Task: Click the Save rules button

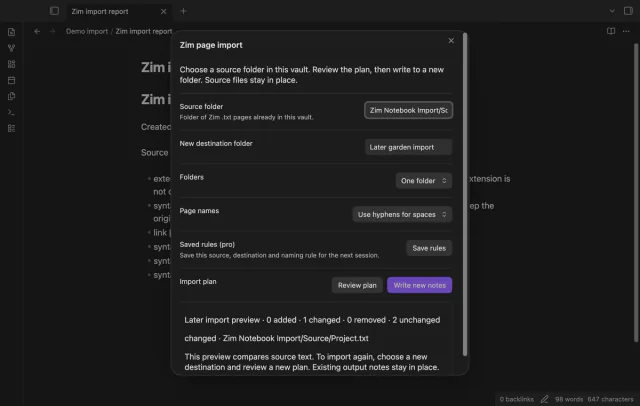Action: [429, 248]
